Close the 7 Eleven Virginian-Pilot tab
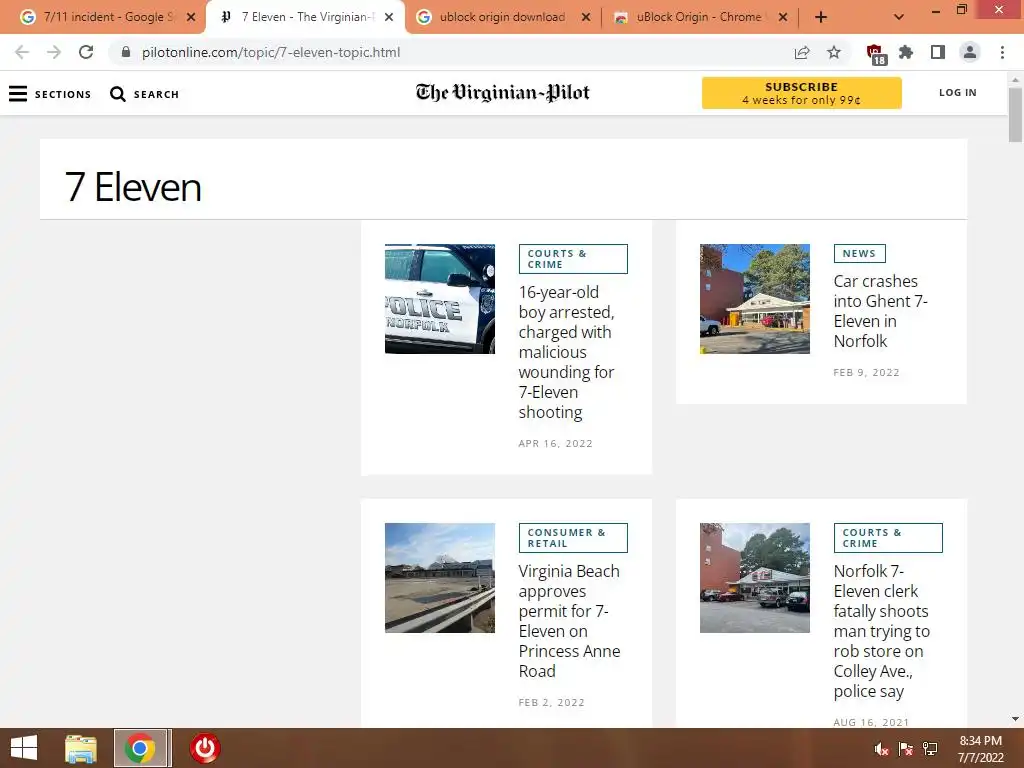Image resolution: width=1024 pixels, height=768 pixels. (389, 17)
